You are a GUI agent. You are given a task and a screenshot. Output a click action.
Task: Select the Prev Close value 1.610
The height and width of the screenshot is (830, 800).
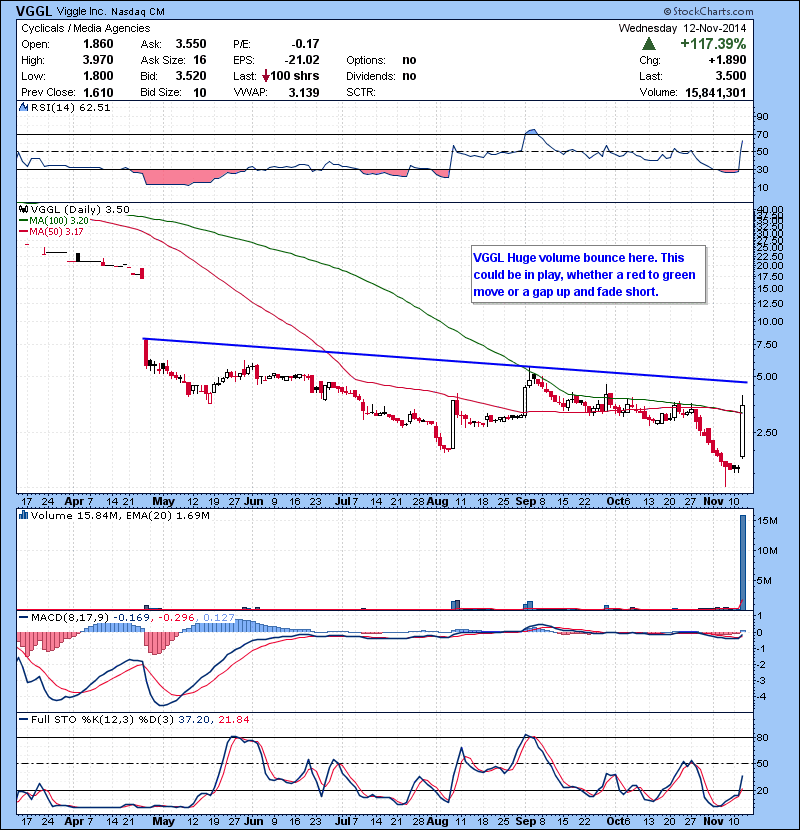click(98, 93)
